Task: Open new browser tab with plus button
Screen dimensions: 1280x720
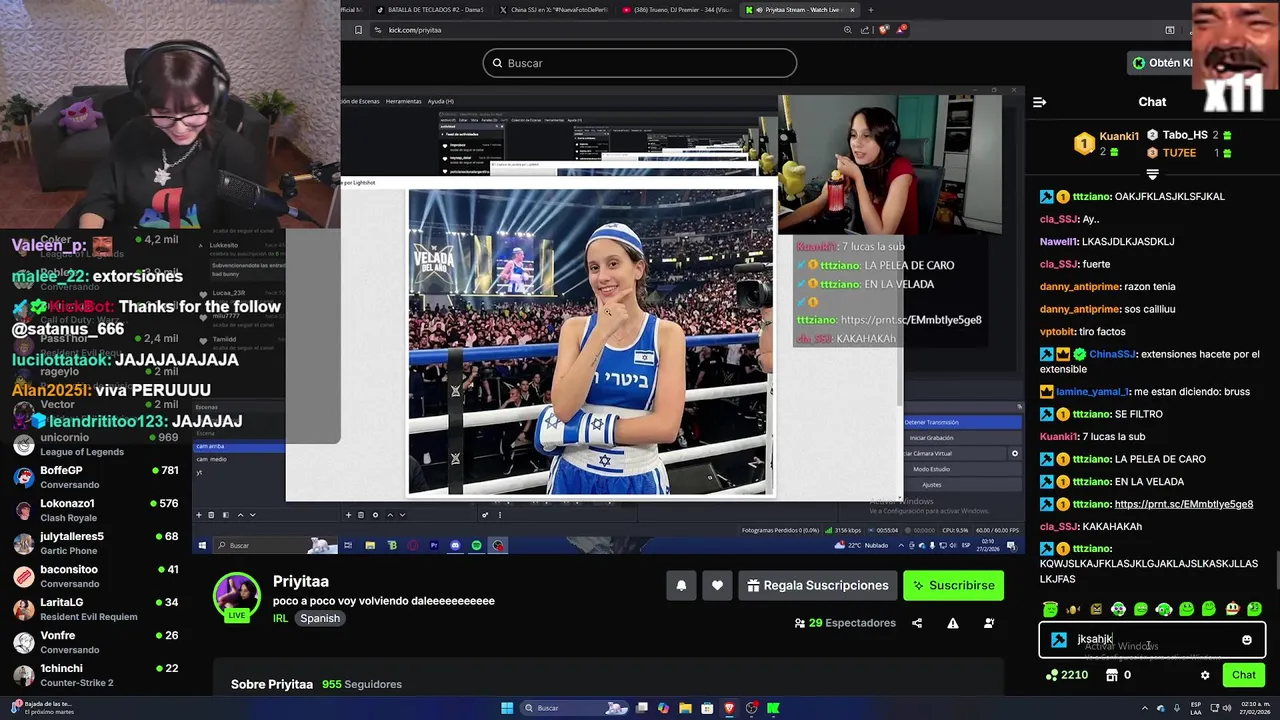Action: click(x=870, y=10)
